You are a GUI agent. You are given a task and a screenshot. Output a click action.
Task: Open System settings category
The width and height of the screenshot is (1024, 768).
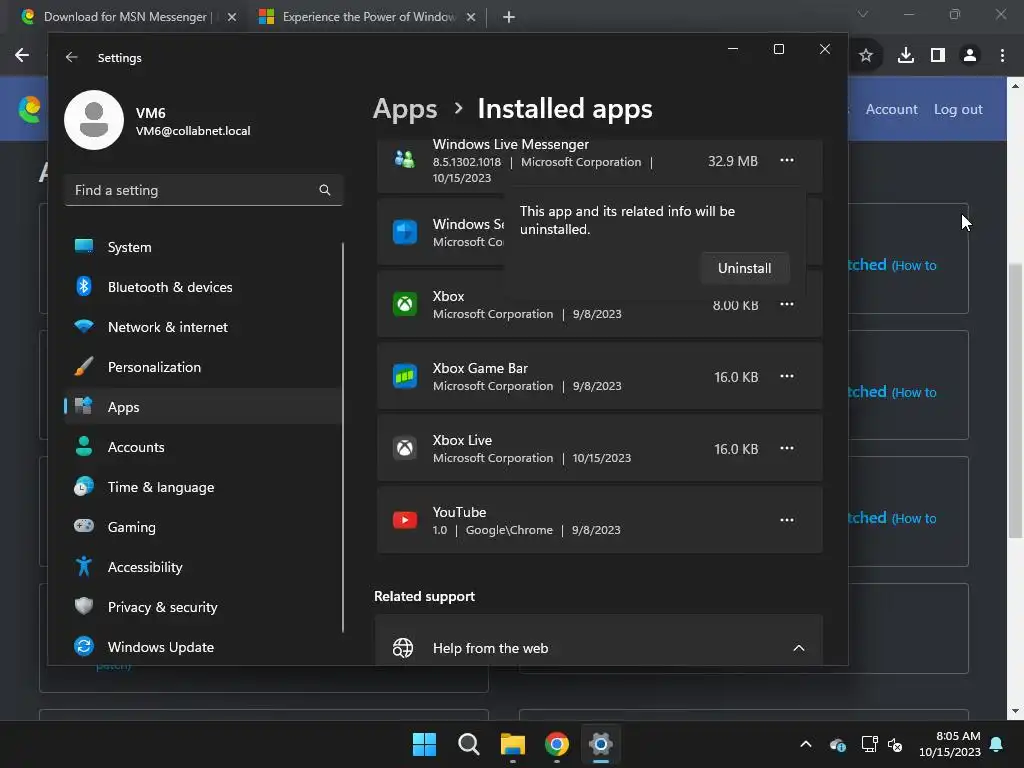(204, 247)
